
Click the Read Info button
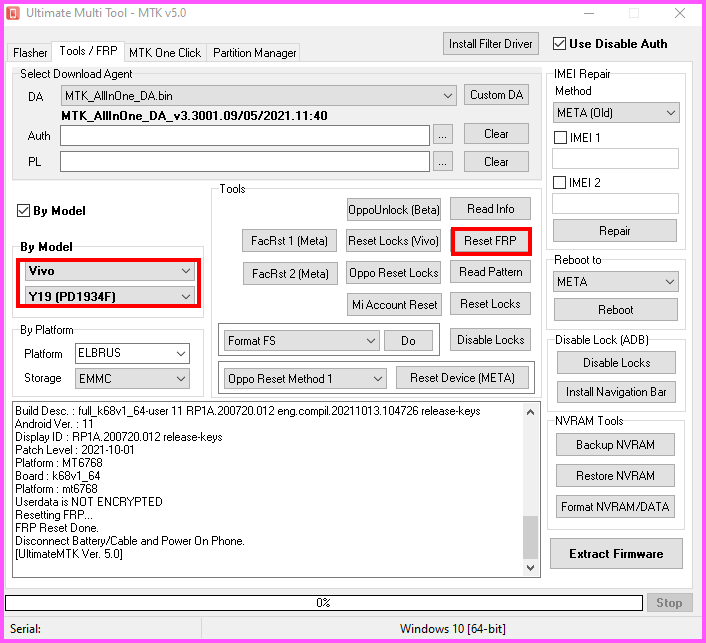click(490, 208)
